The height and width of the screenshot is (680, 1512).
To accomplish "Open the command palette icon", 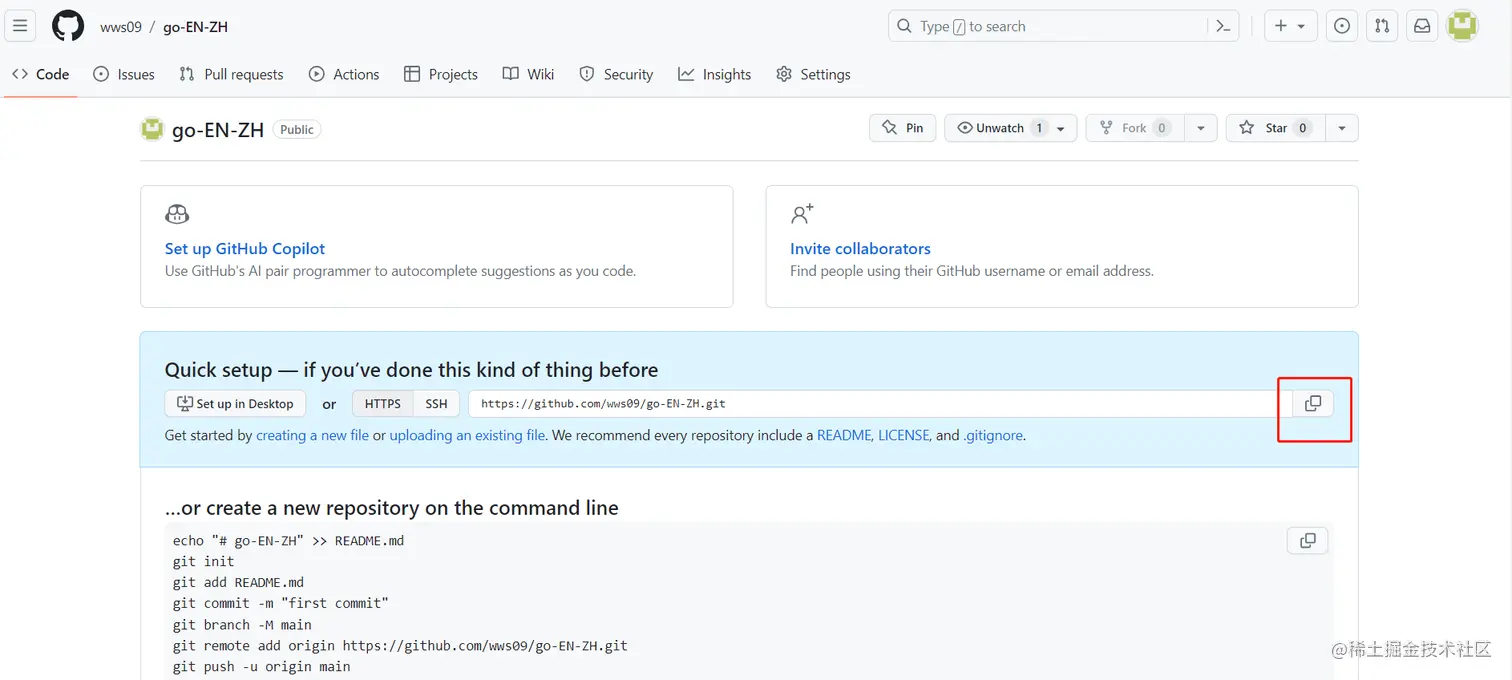I will pos(1223,26).
